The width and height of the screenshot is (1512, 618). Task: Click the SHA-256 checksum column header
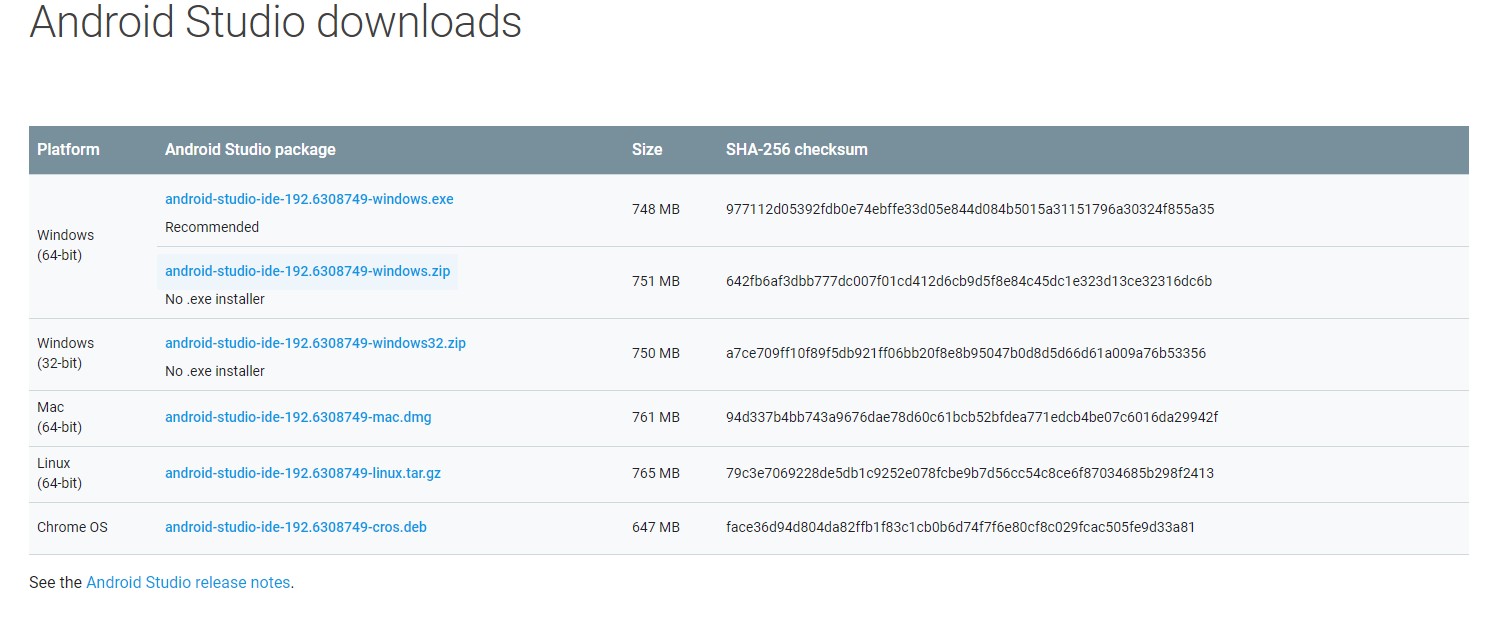tap(797, 149)
